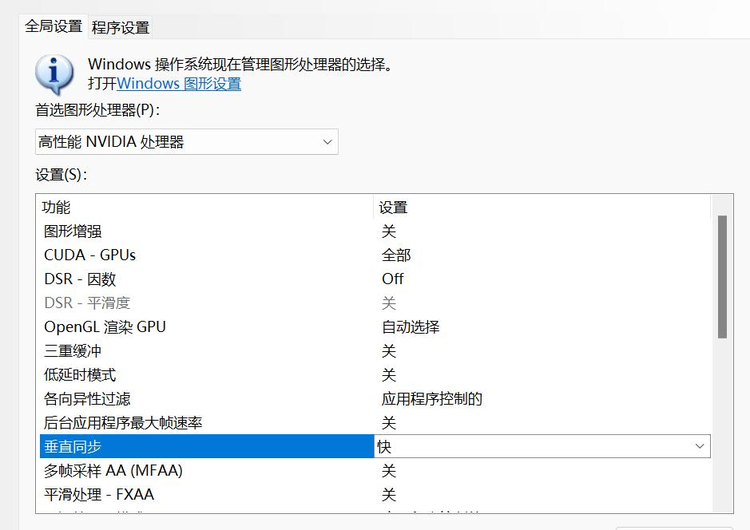Select the 图形增强 setting row

pyautogui.click(x=72, y=231)
